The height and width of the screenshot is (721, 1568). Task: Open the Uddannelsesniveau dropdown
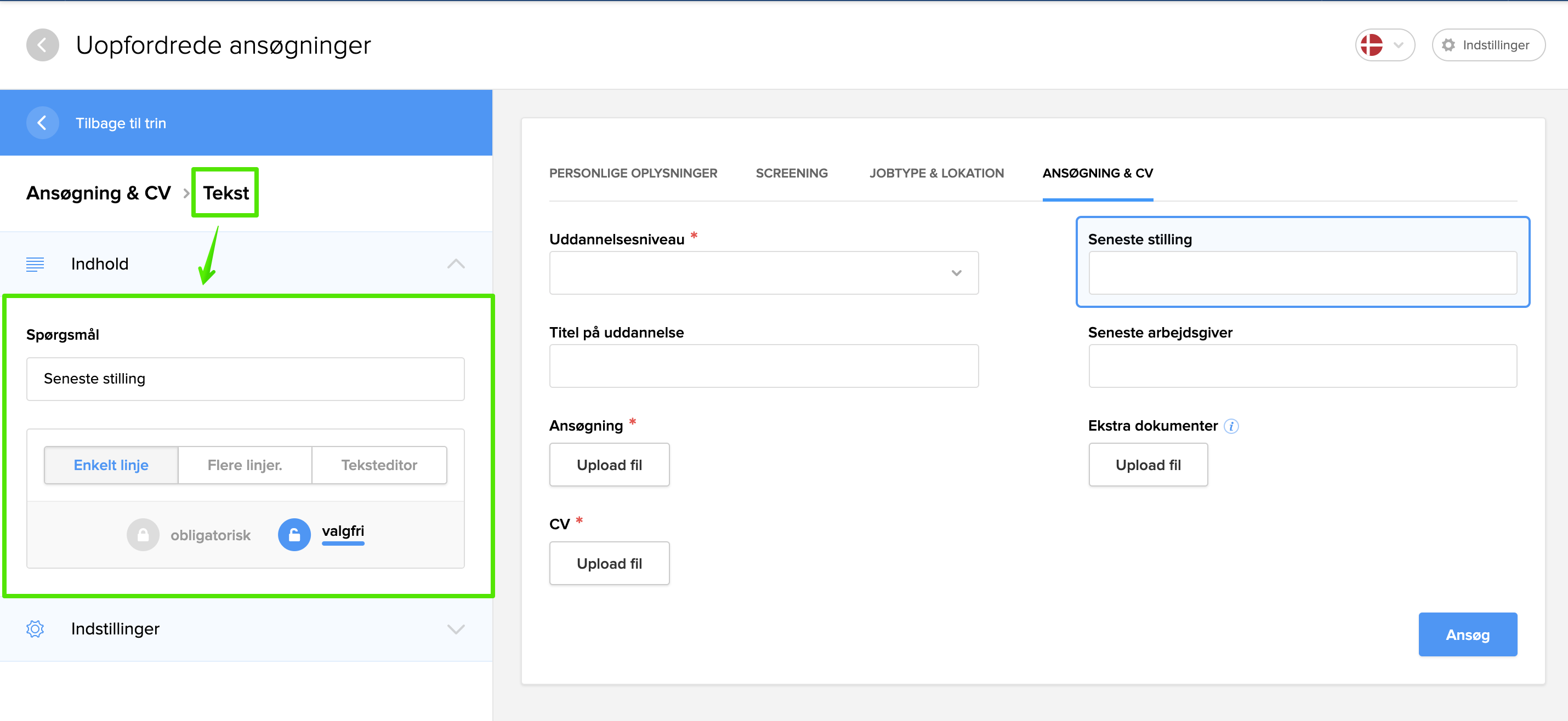tap(763, 273)
